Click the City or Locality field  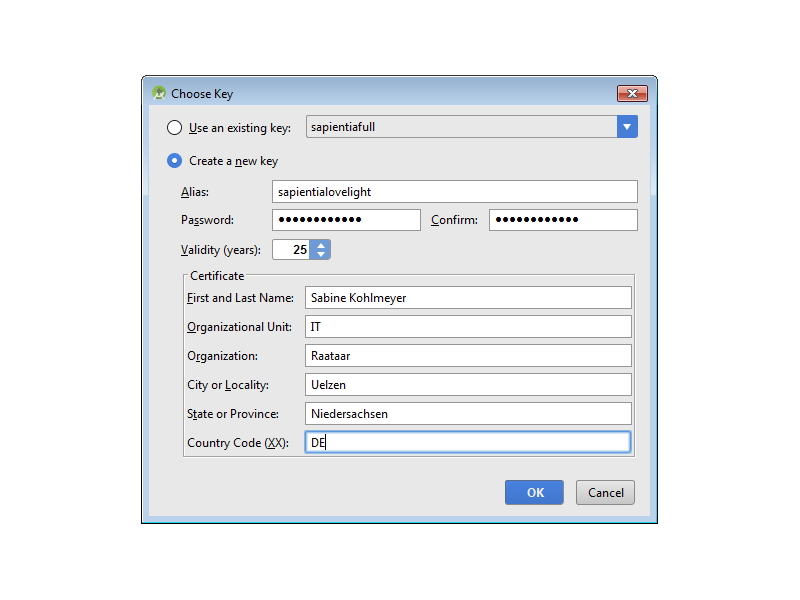(x=468, y=385)
